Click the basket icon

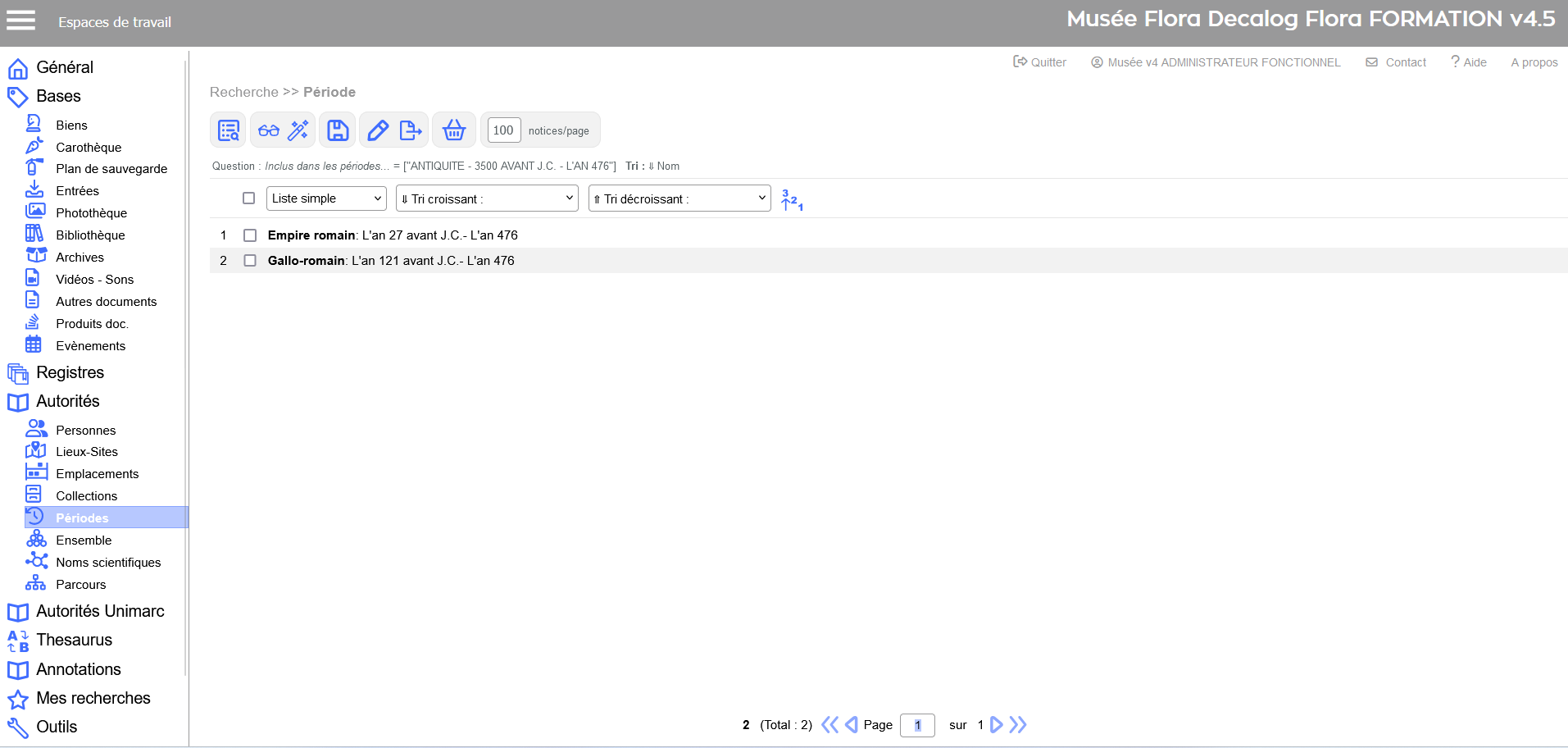point(453,130)
